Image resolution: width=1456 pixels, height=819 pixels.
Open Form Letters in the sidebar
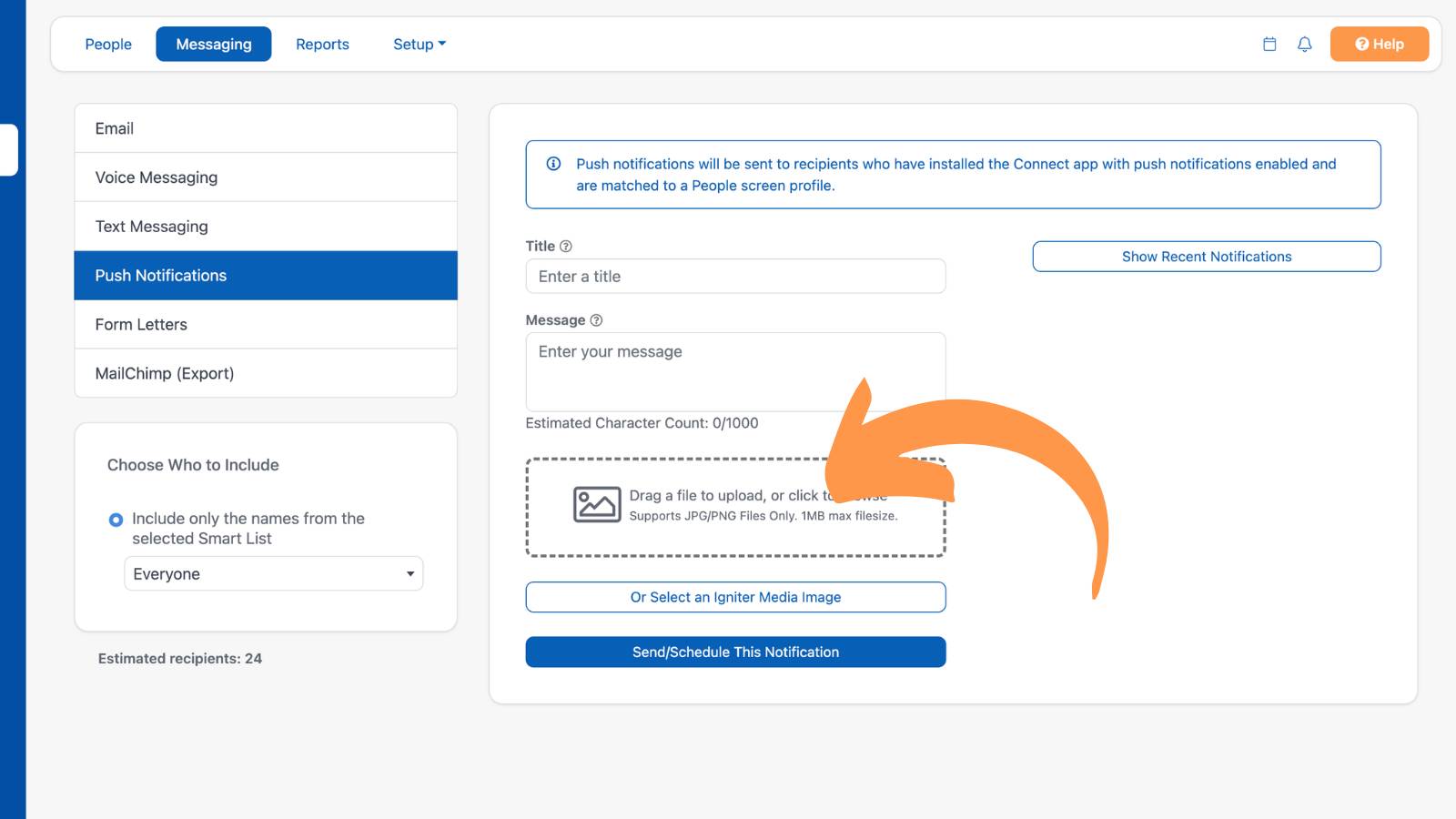(x=266, y=325)
